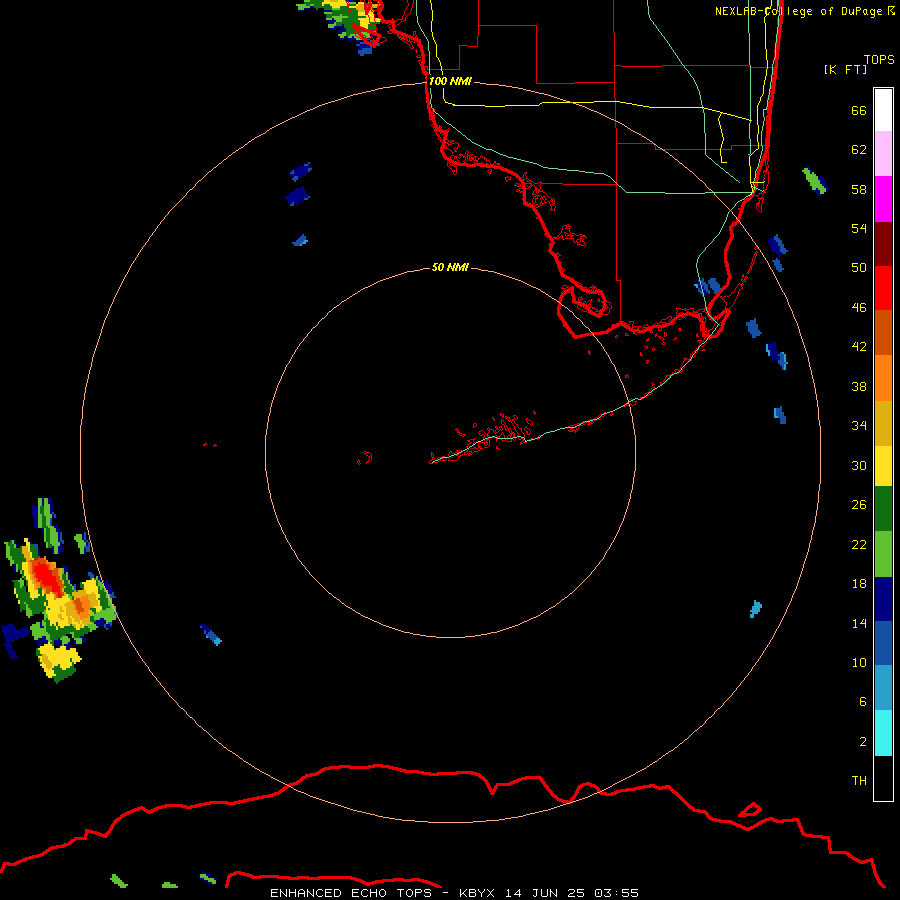The width and height of the screenshot is (900, 900).
Task: Pick the dark maroon legend swatch
Action: click(x=883, y=243)
